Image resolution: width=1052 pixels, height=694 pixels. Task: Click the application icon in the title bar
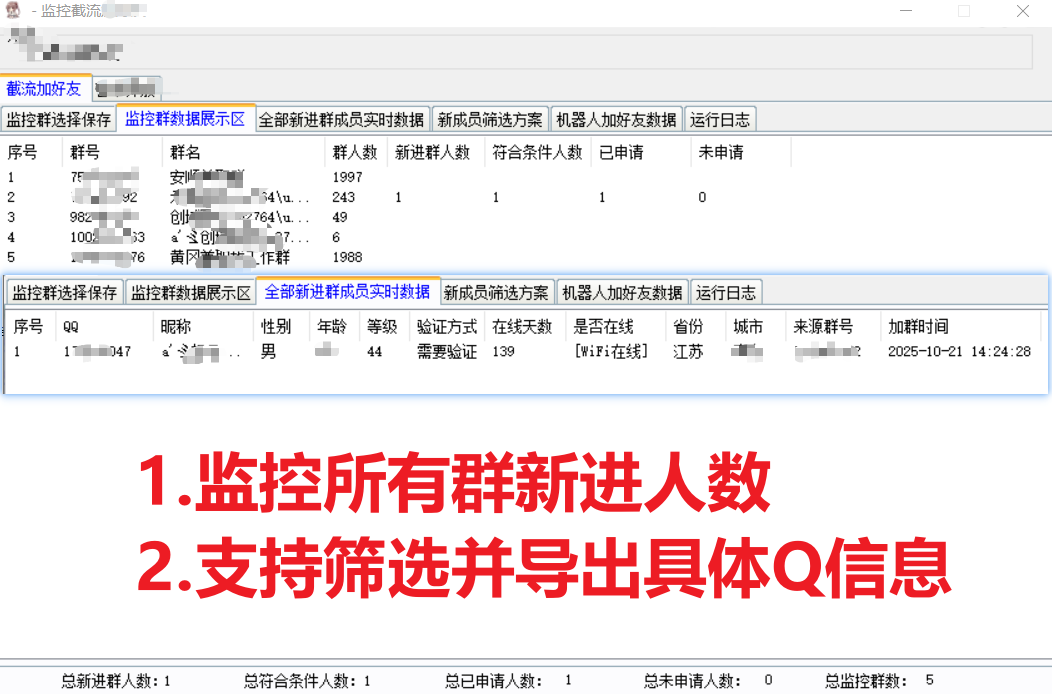point(14,11)
